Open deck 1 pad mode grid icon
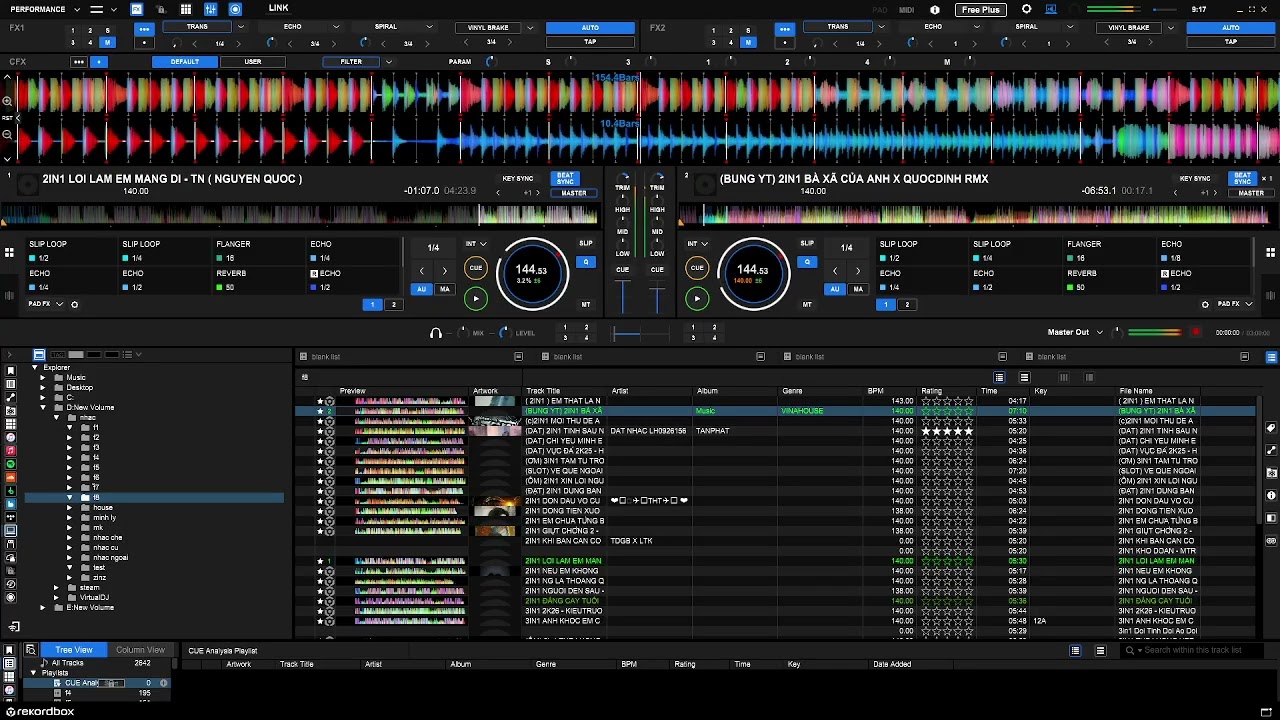1280x720 pixels. (9, 253)
